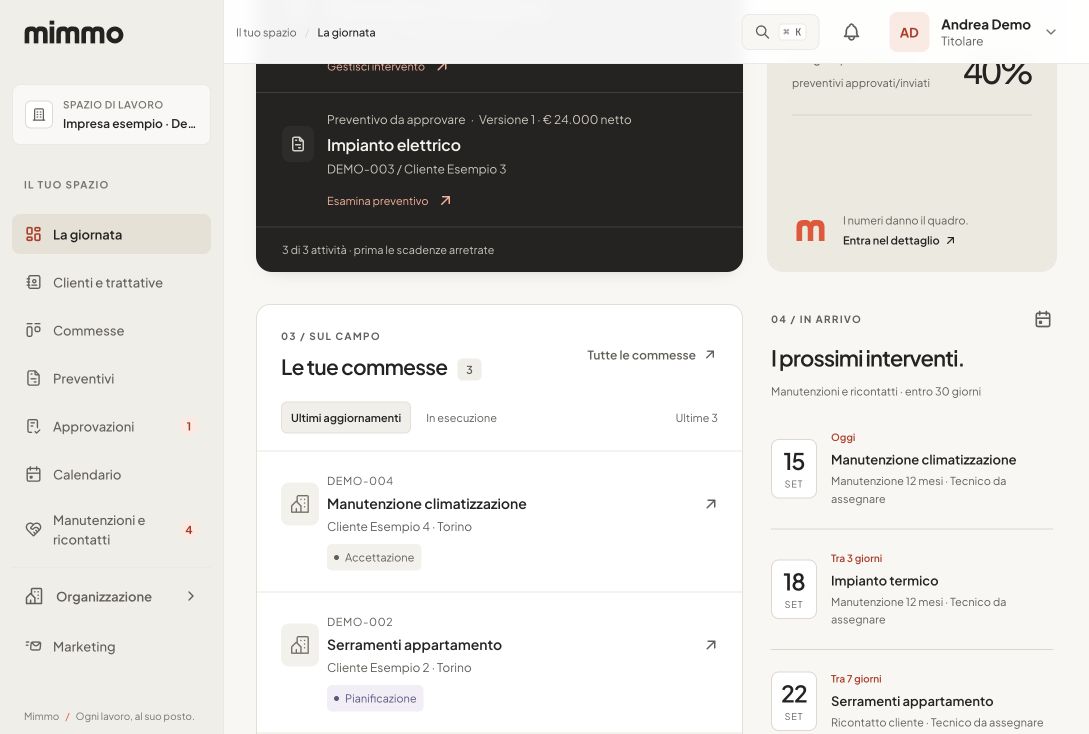Image resolution: width=1089 pixels, height=734 pixels.
Task: Open the notifications bell
Action: click(x=851, y=32)
